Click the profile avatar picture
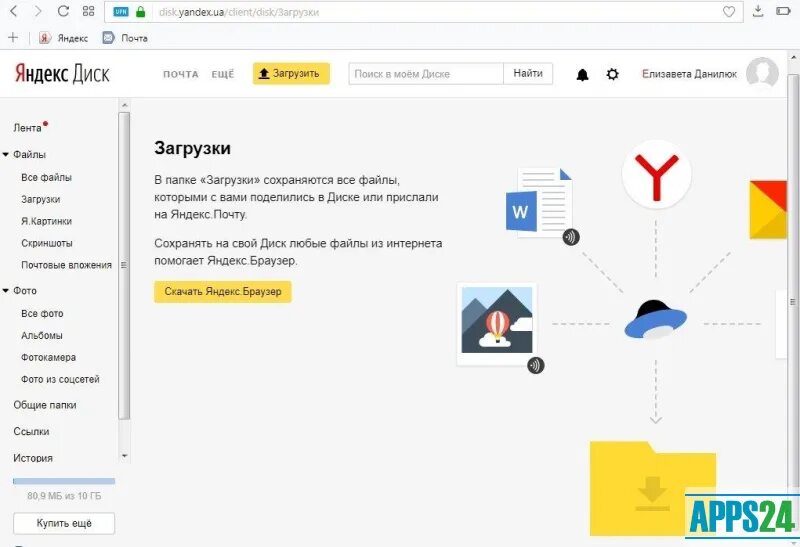This screenshot has height=547, width=800. click(x=762, y=74)
